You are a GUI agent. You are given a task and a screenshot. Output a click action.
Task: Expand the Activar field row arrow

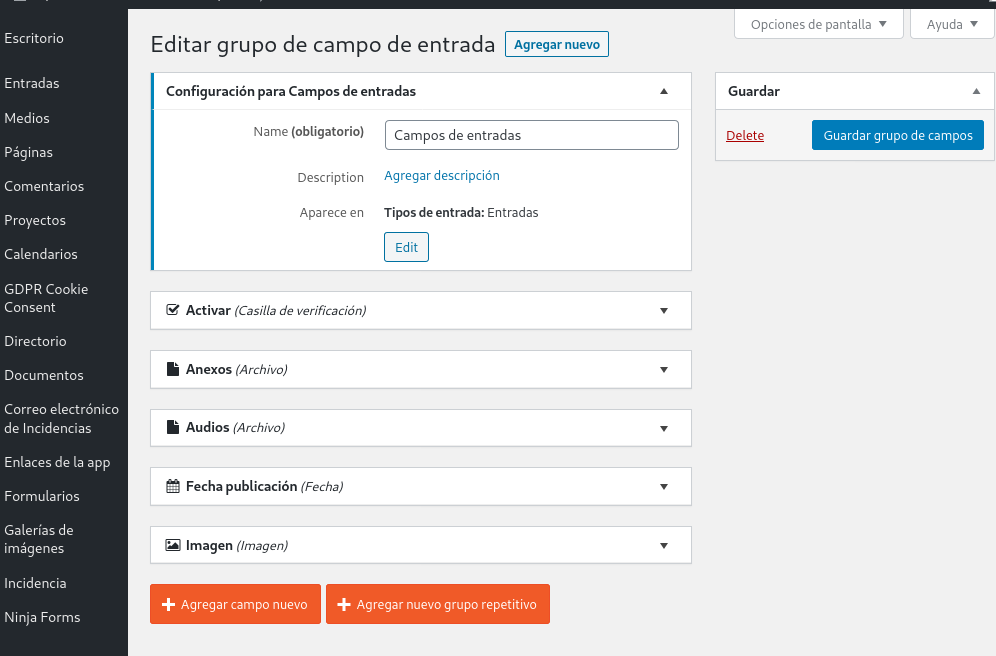point(664,311)
